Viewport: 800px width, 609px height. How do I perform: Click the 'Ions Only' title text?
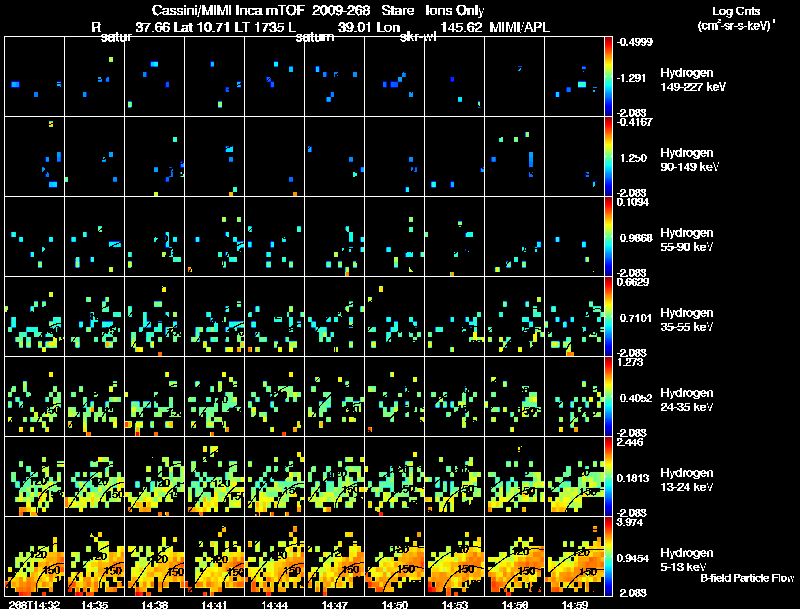click(x=454, y=11)
